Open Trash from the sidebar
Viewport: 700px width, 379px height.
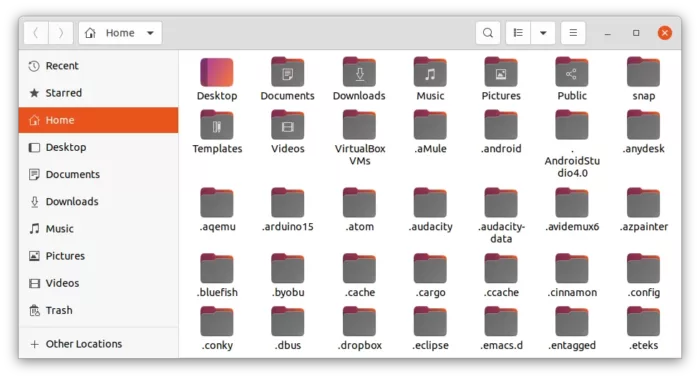point(98,310)
